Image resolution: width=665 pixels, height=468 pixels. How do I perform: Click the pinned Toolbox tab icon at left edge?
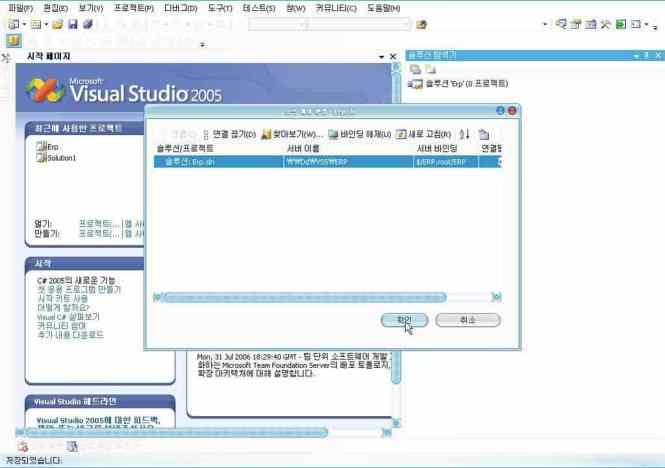point(6,58)
